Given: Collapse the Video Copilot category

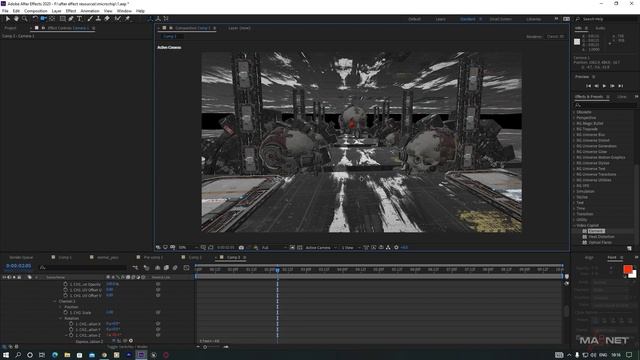Looking at the screenshot, I should (574, 225).
